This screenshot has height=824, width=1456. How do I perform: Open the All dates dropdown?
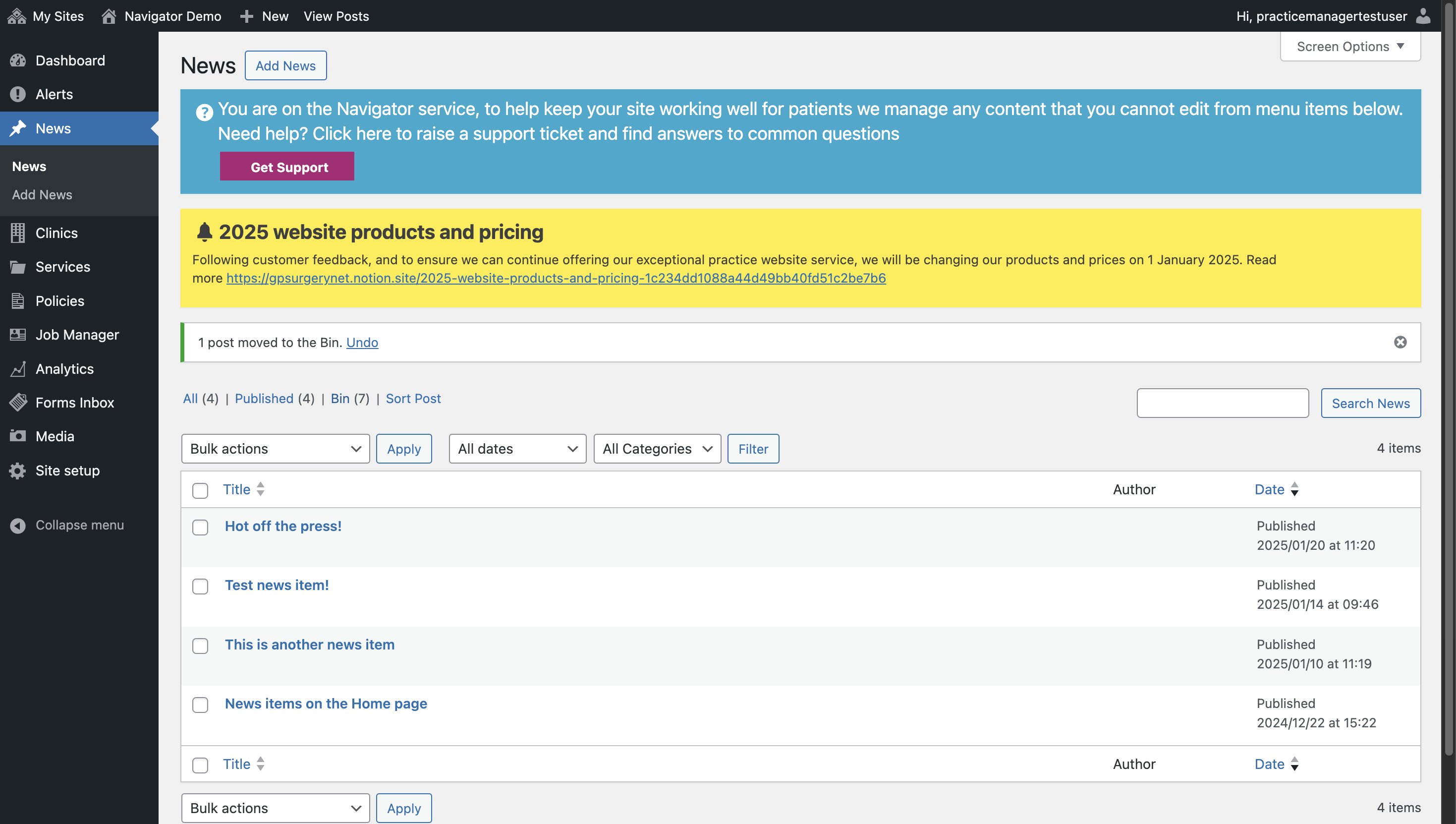click(517, 449)
